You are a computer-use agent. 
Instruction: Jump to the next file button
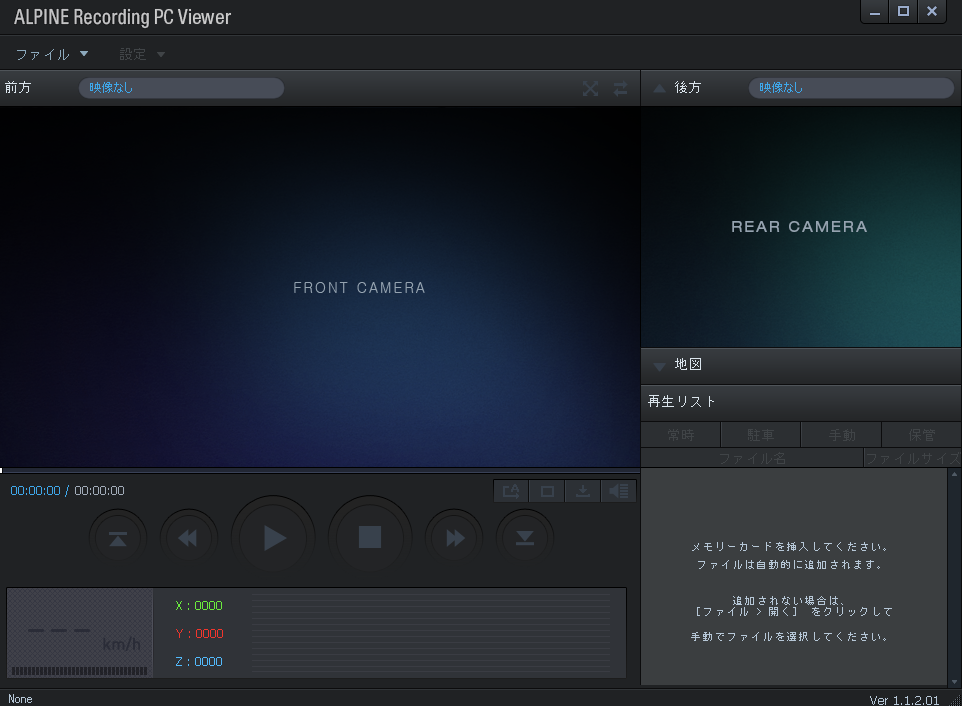point(524,539)
